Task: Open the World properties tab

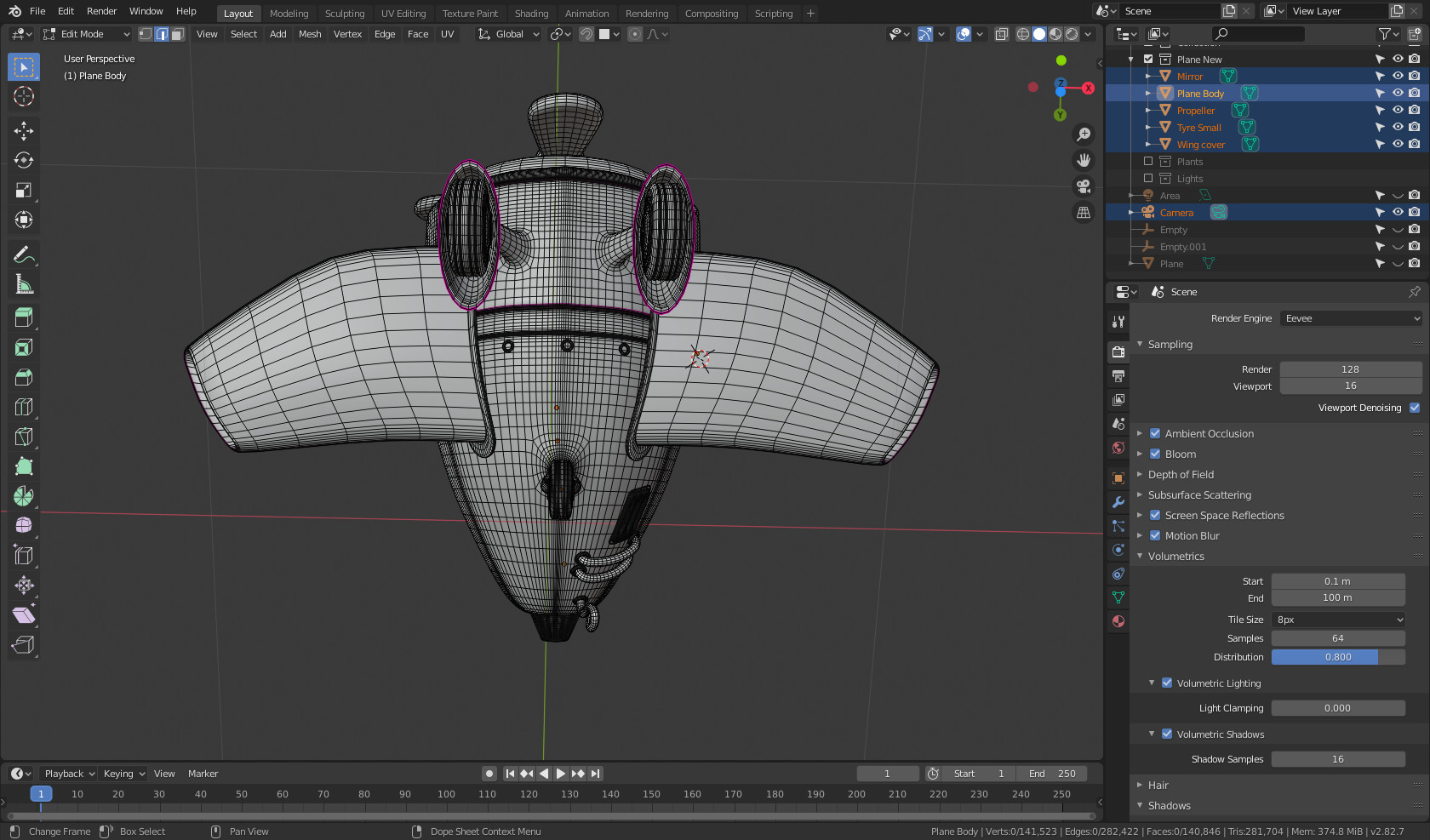Action: 1118,448
